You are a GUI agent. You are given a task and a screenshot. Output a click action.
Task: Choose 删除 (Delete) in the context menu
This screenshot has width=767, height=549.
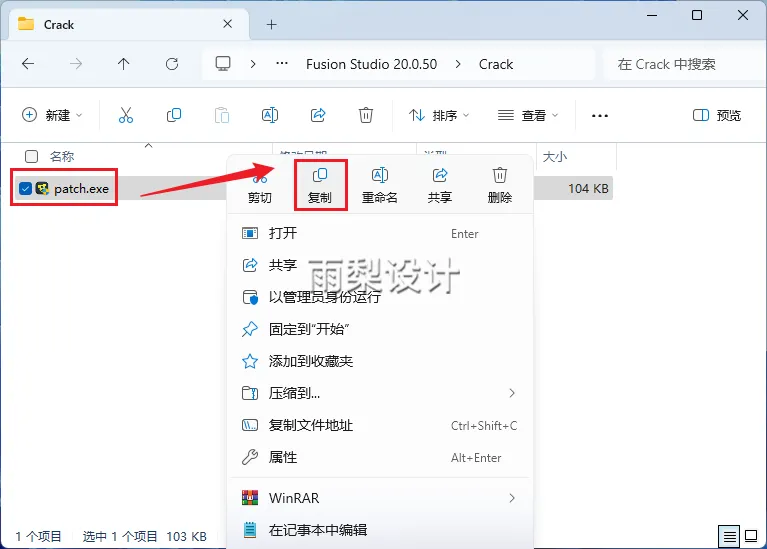[499, 185]
